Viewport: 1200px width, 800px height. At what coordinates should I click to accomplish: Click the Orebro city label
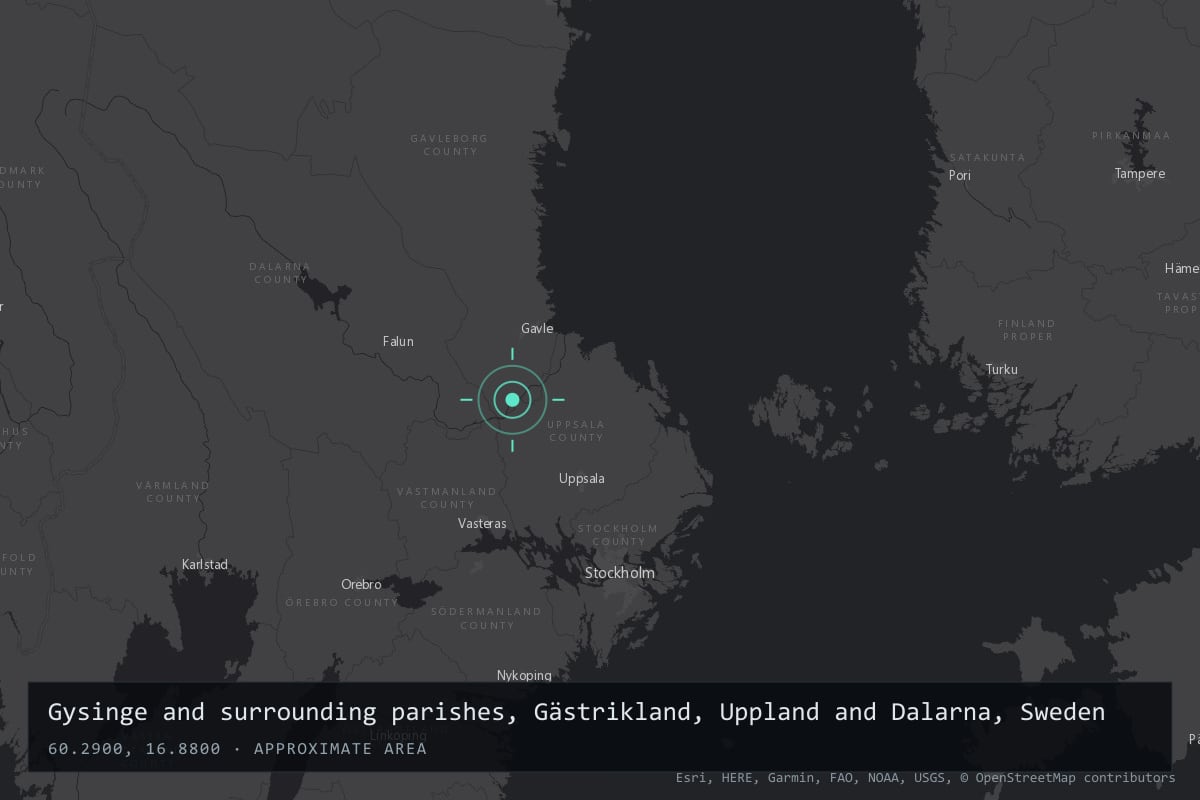point(361,584)
